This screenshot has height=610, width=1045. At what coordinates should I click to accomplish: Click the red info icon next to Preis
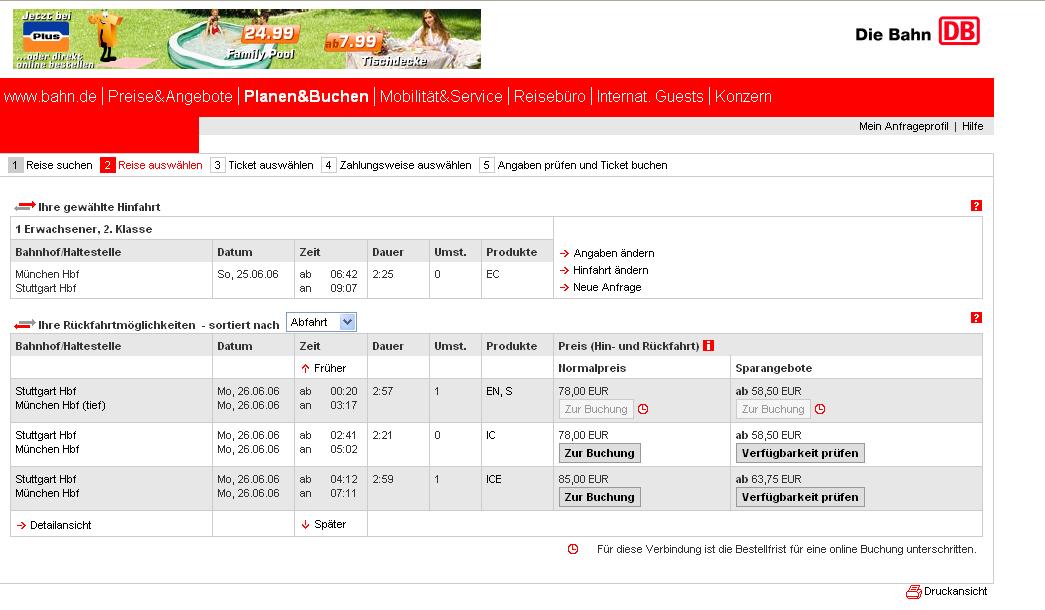708,346
